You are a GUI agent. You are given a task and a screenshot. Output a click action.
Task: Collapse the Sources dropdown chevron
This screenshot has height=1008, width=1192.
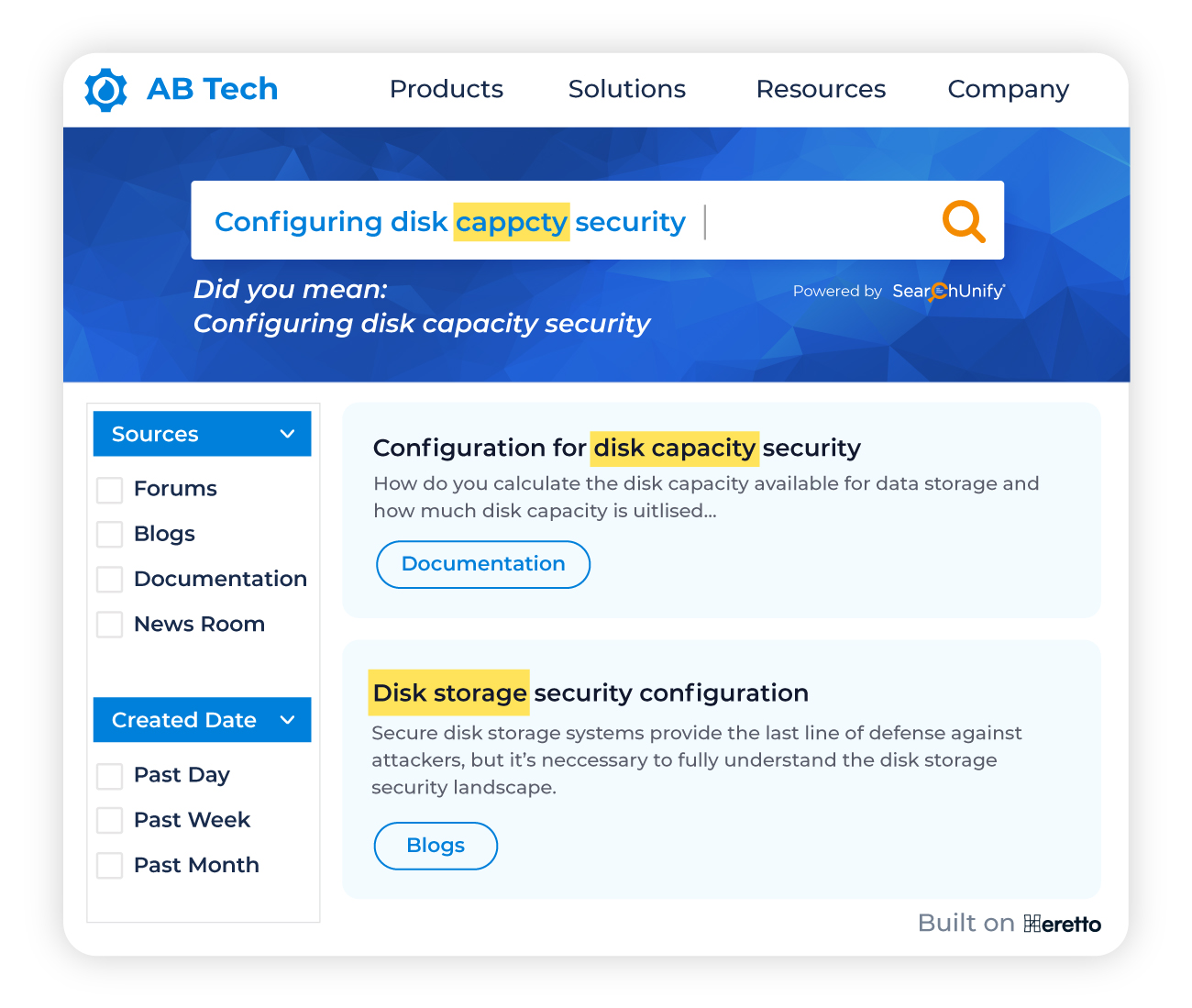click(287, 434)
